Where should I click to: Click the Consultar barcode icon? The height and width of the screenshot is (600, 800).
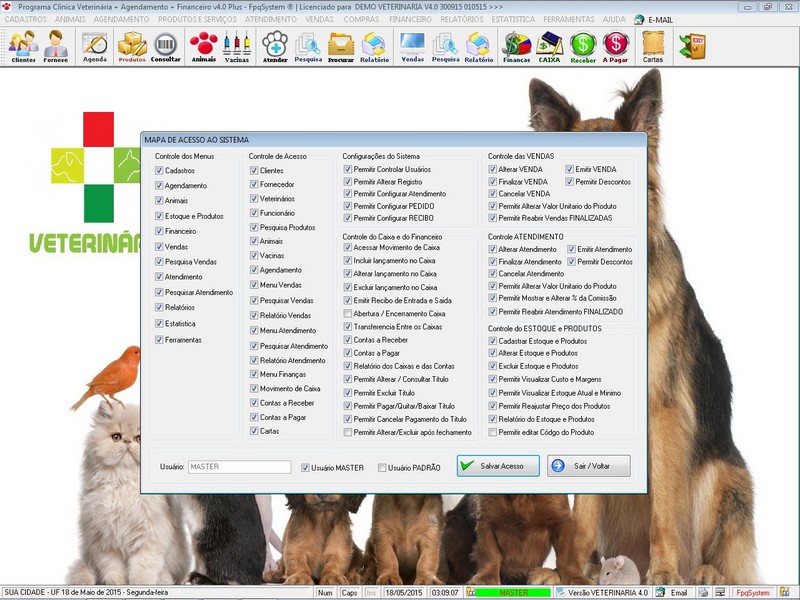[x=165, y=46]
